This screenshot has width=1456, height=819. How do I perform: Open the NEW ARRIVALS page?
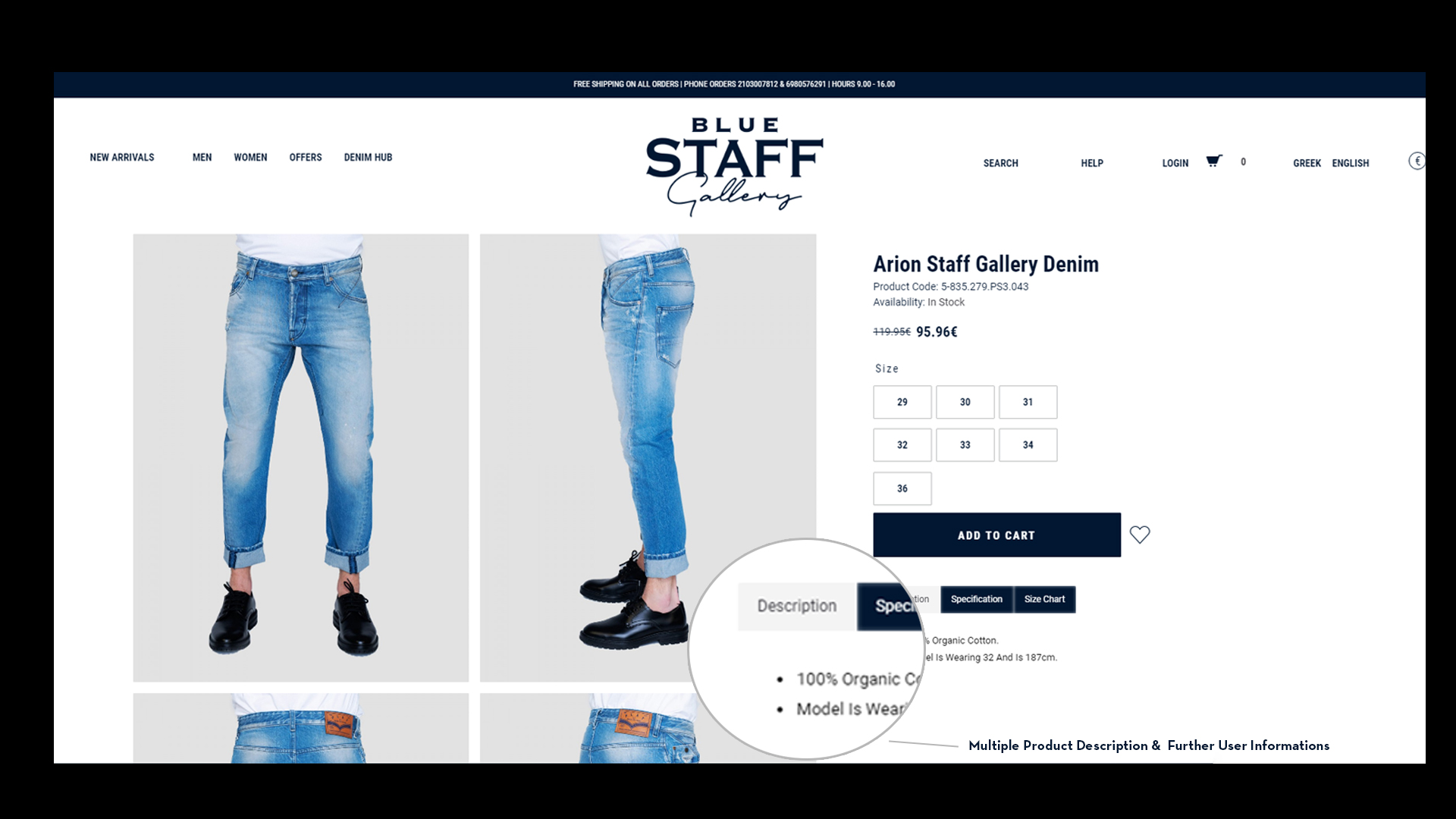tap(122, 157)
